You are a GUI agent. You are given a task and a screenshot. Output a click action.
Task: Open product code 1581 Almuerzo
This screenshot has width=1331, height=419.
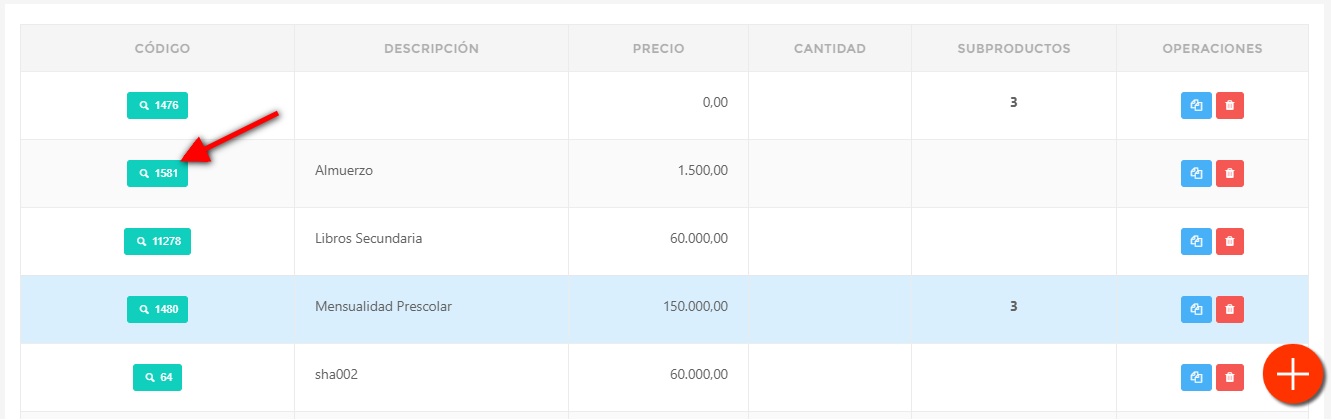[157, 173]
